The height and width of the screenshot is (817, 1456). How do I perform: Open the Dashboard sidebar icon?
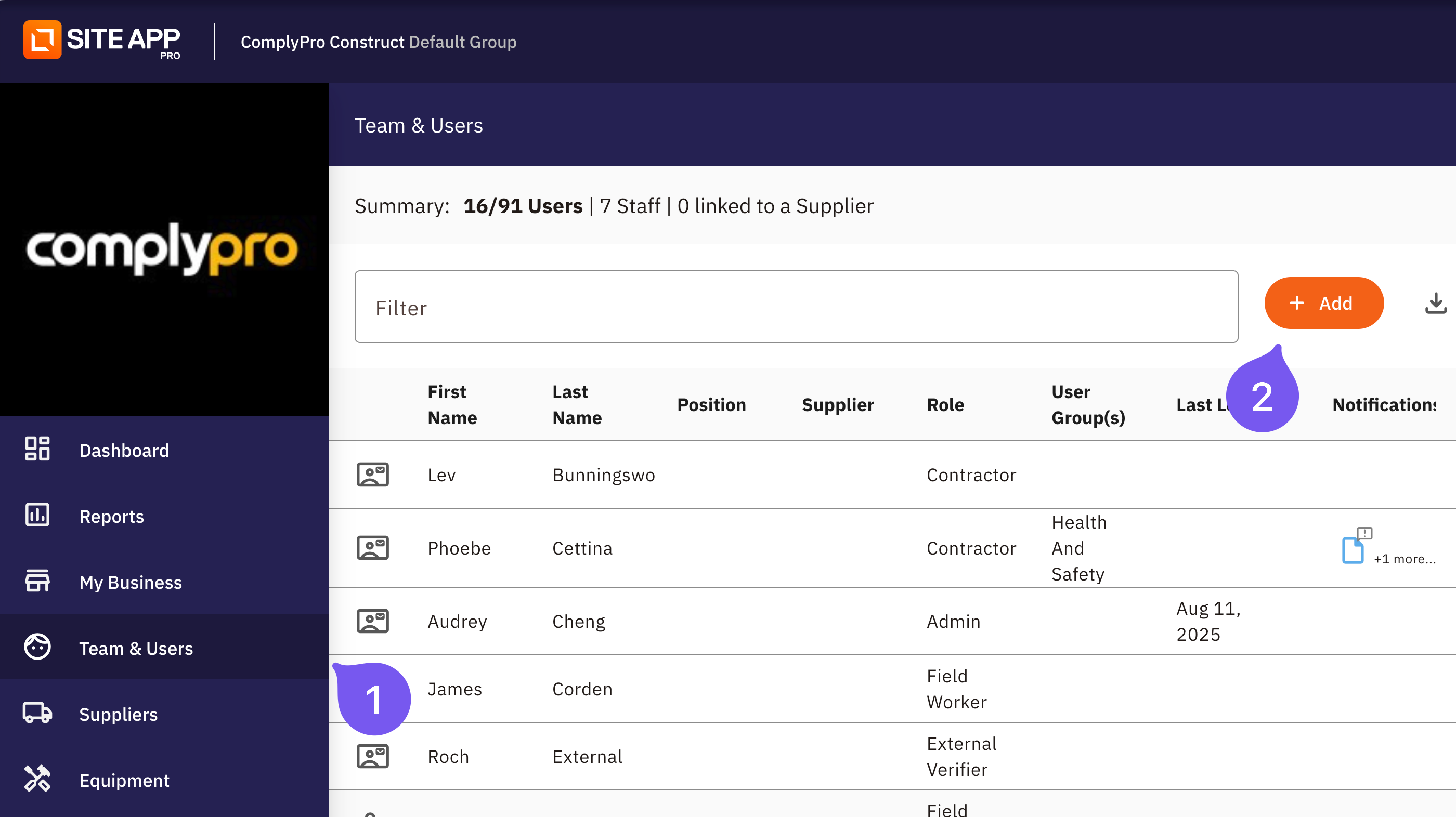(x=37, y=450)
